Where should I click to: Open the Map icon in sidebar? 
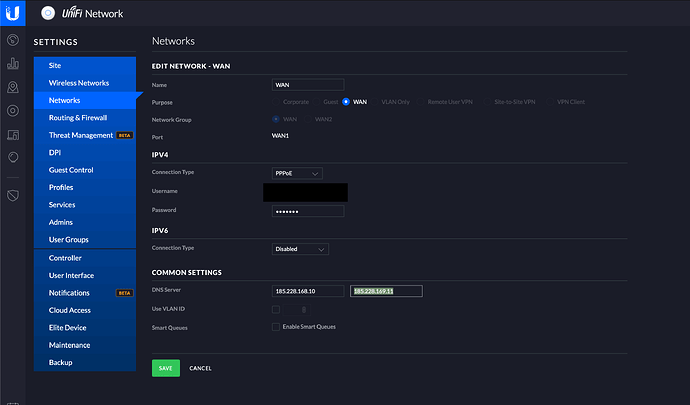point(13,87)
